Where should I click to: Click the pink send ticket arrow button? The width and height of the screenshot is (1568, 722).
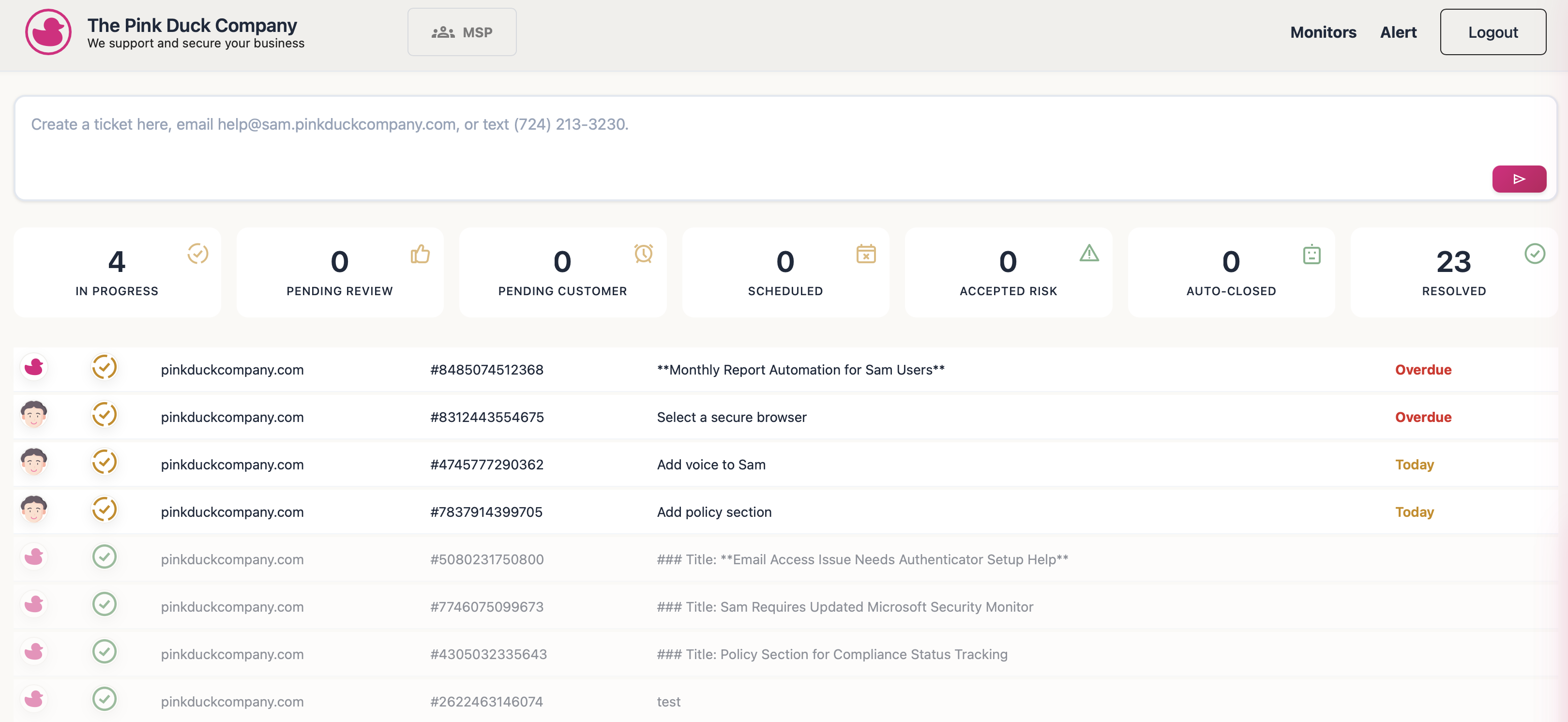click(x=1518, y=179)
